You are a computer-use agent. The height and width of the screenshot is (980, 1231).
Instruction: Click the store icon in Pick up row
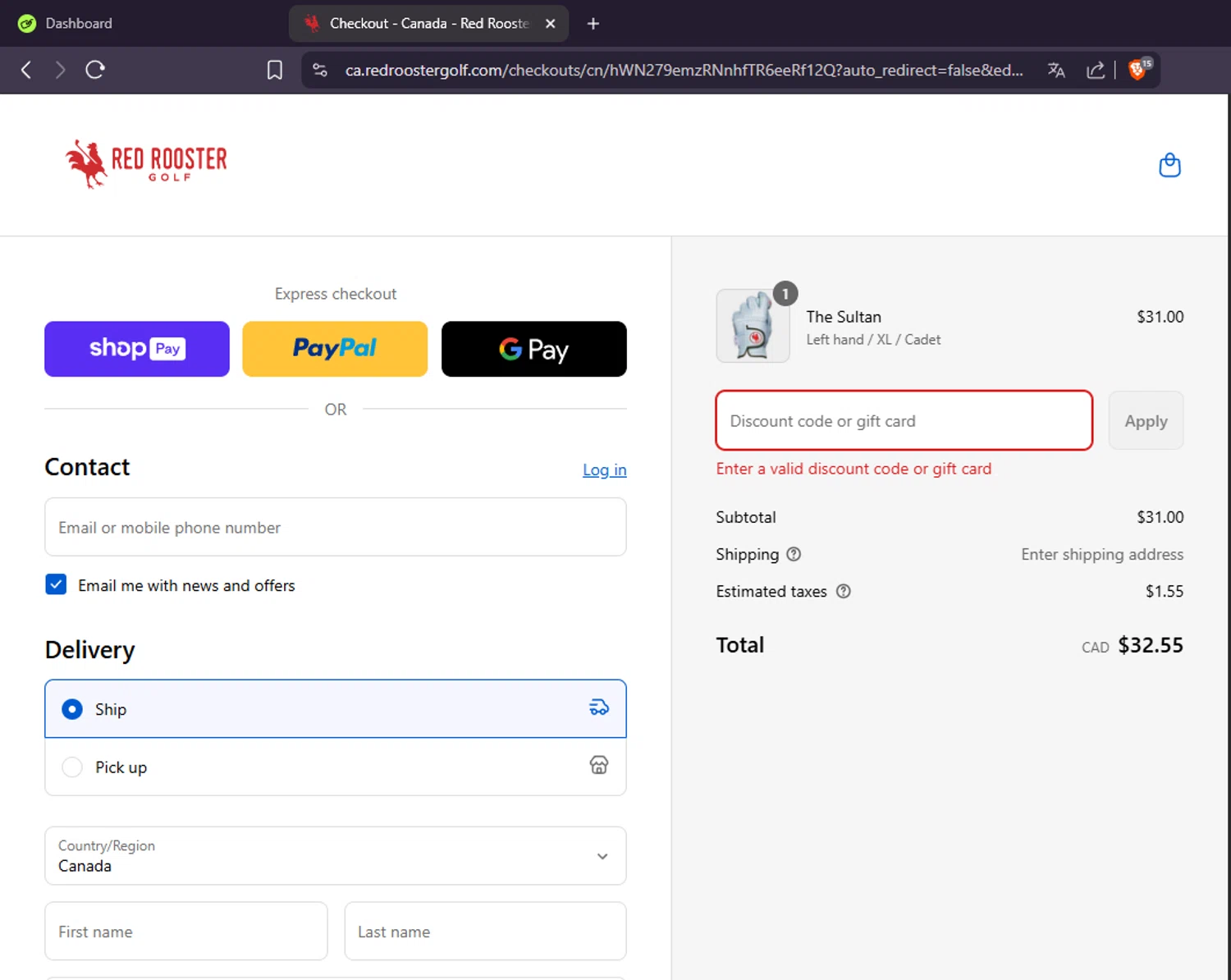(599, 765)
